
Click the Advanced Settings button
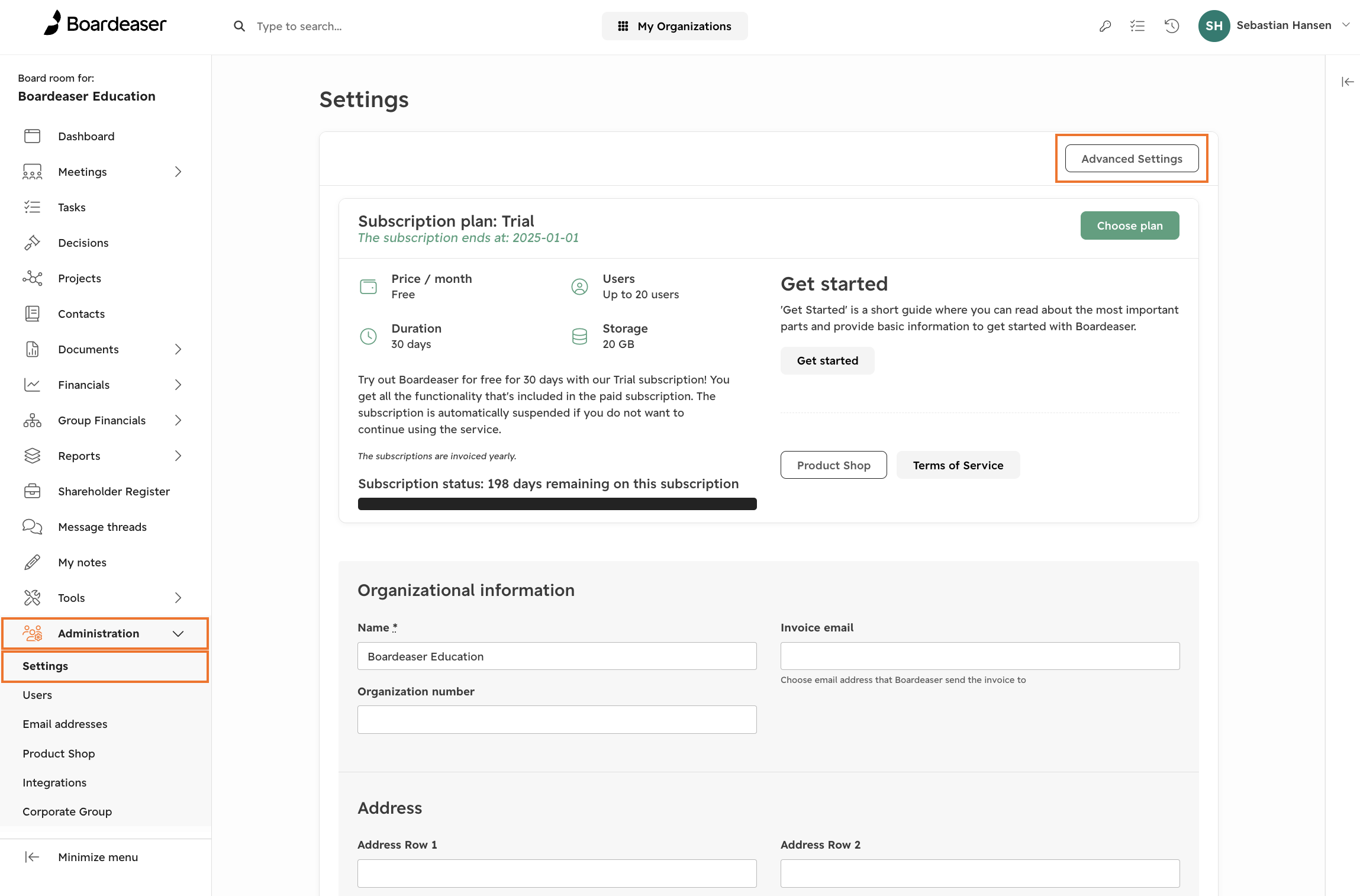pos(1132,159)
